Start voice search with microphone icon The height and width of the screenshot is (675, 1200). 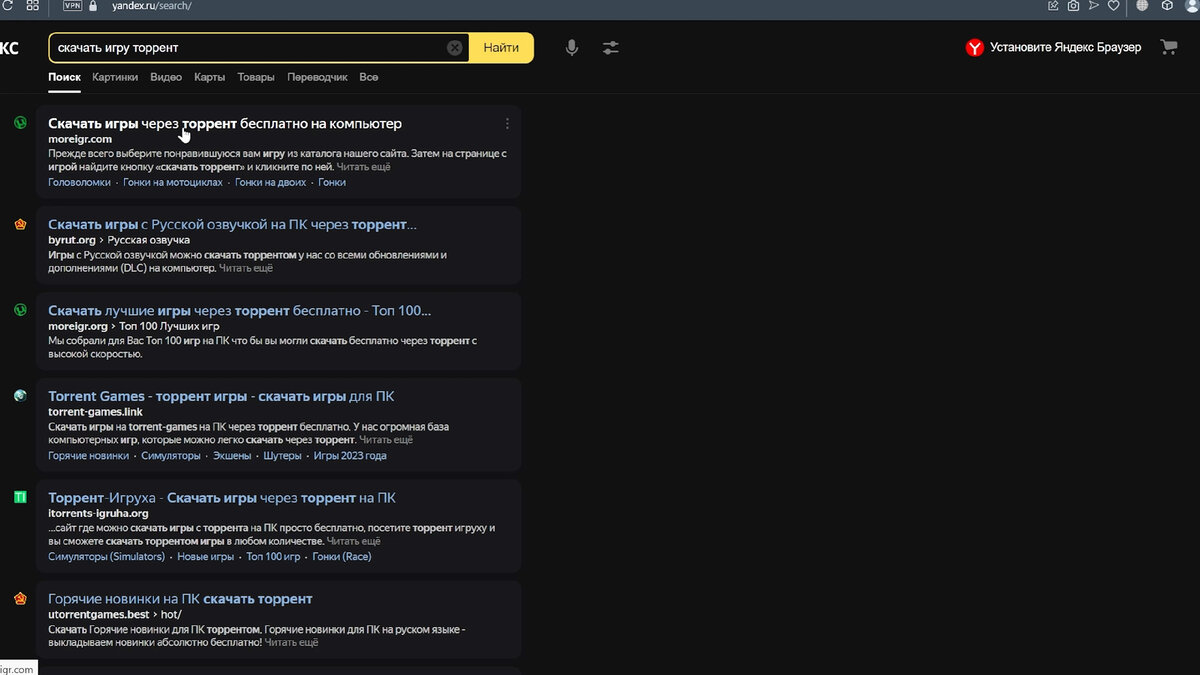[571, 47]
